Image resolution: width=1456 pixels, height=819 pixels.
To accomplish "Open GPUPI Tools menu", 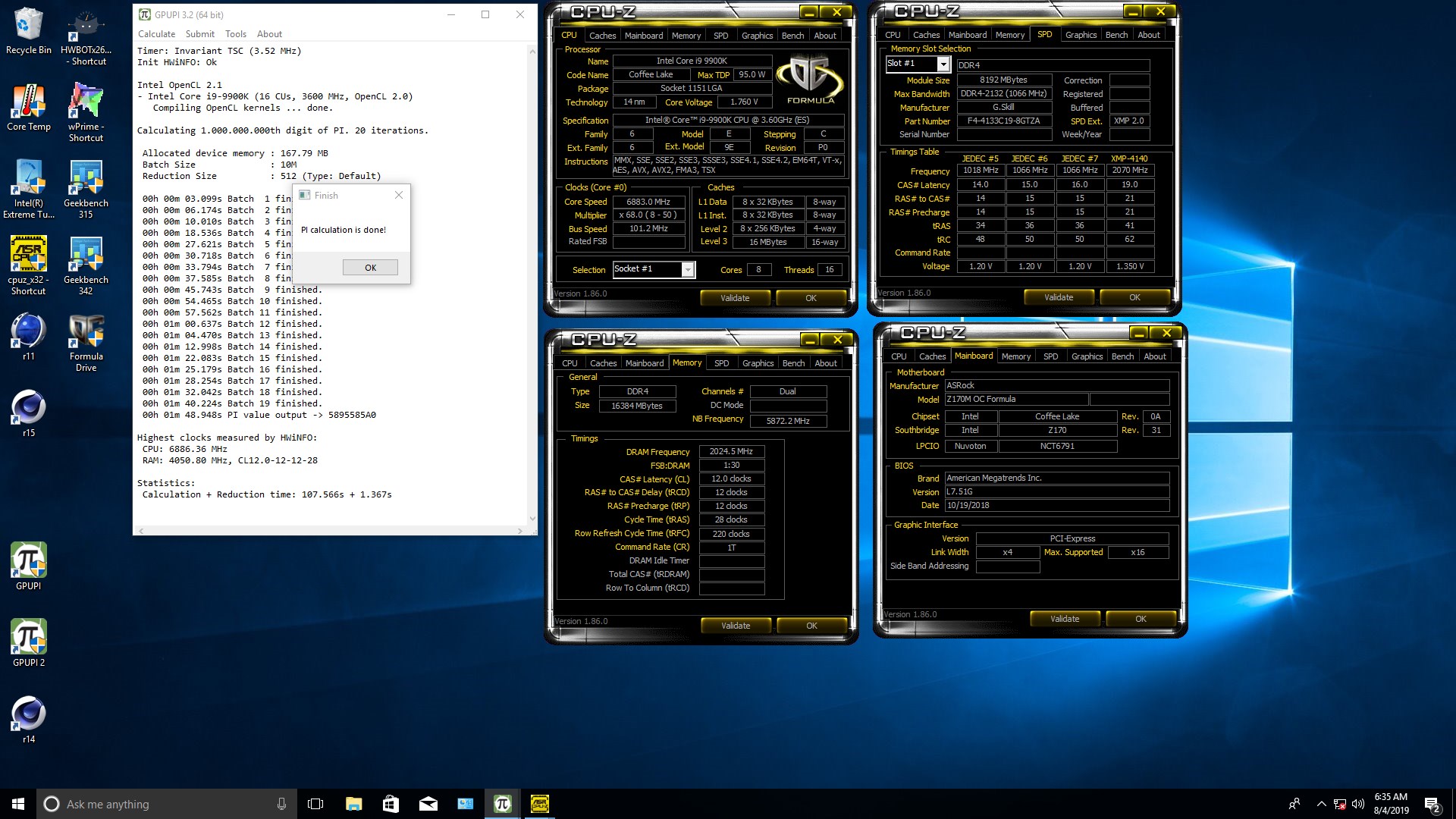I will pos(236,34).
